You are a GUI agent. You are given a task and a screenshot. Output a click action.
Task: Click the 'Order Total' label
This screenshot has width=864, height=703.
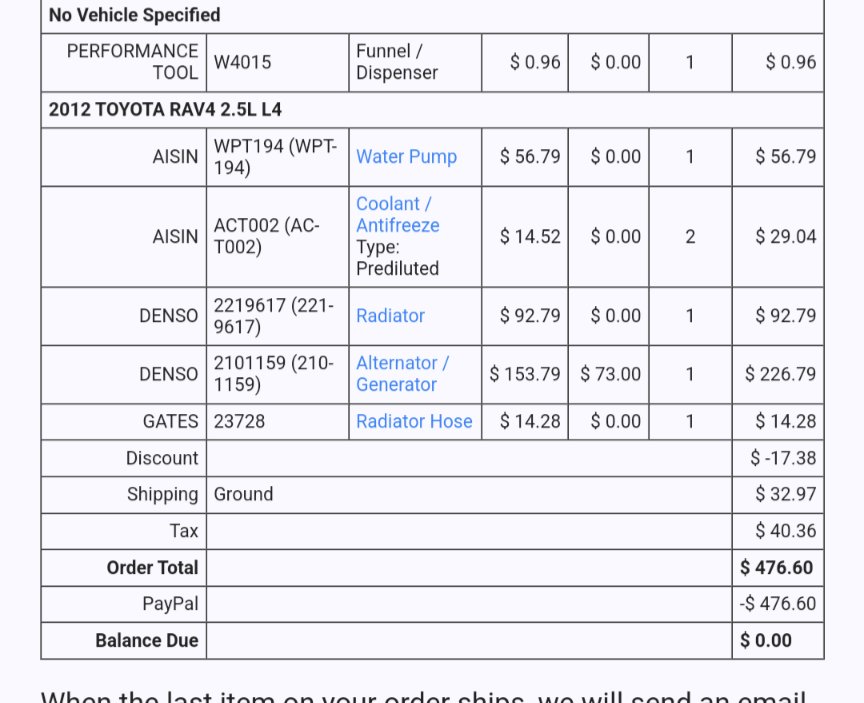pos(152,568)
